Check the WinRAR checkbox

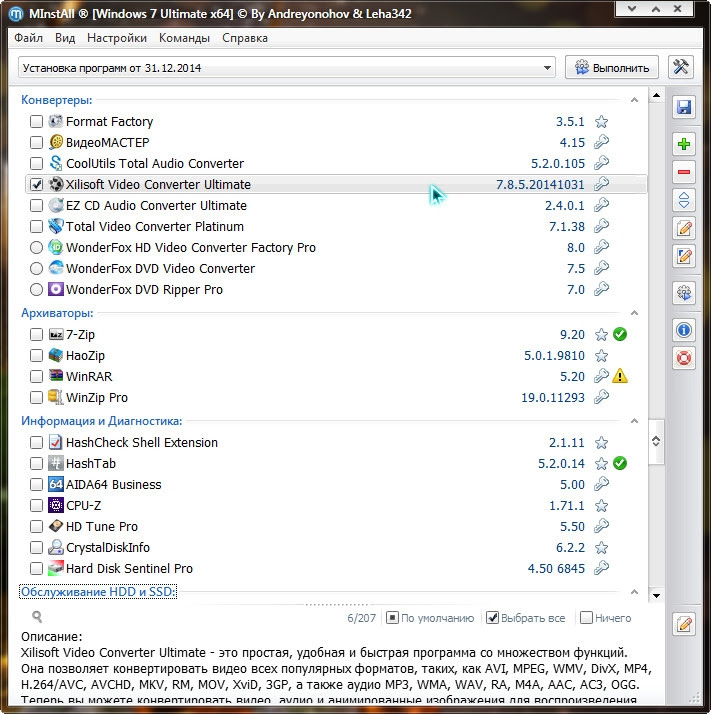tap(36, 376)
